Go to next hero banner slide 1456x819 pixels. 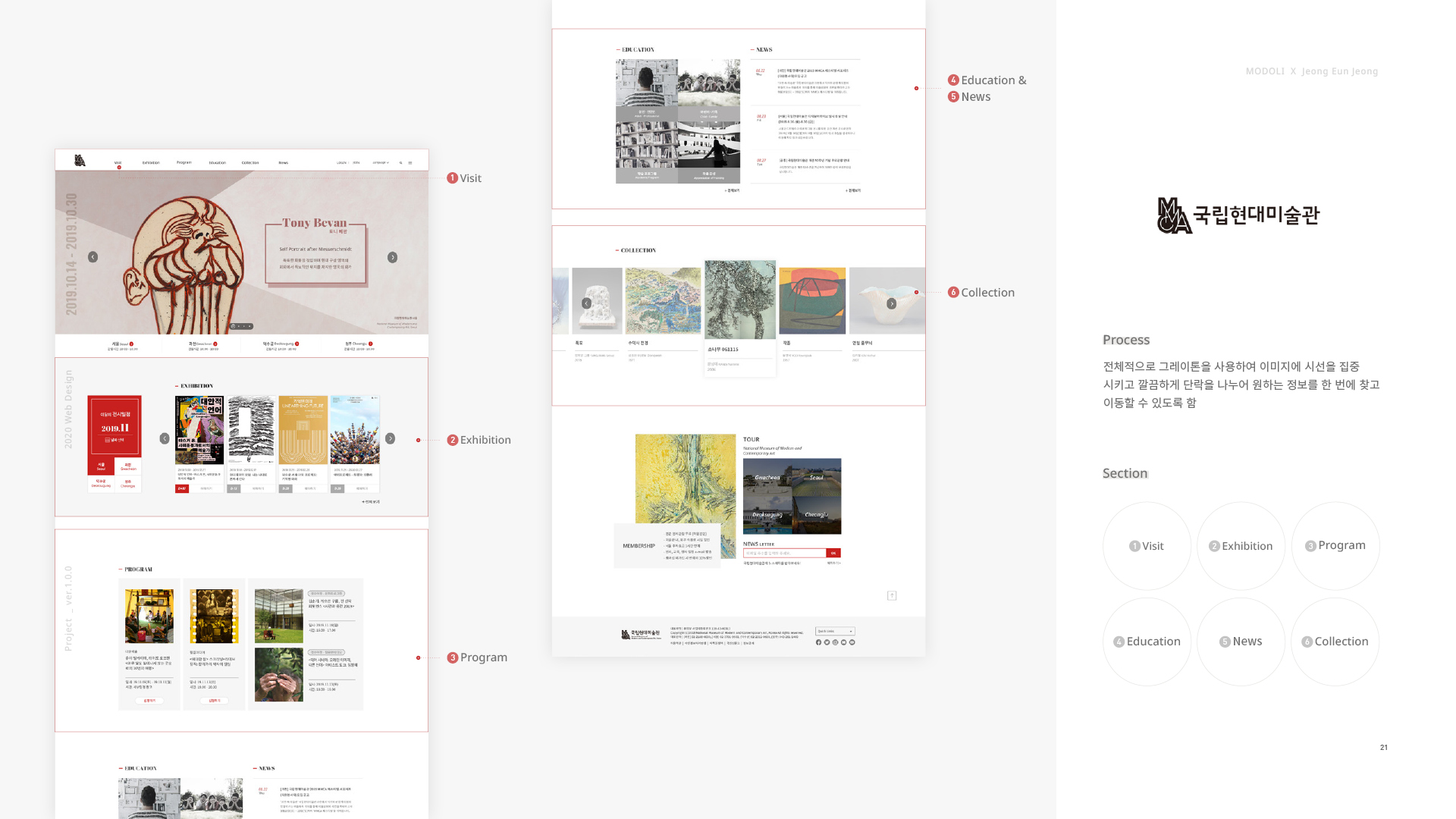[x=392, y=257]
